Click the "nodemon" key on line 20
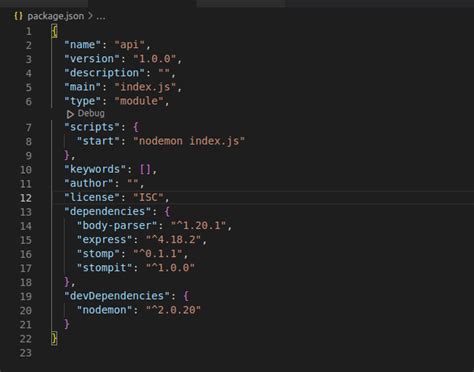 tap(104, 310)
